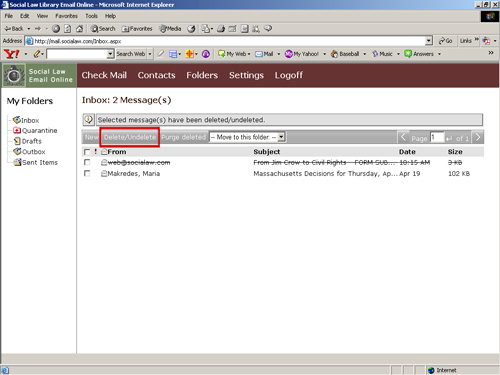Viewport: 500px width, 375px height.
Task: Open the Contacts page
Action: point(156,75)
